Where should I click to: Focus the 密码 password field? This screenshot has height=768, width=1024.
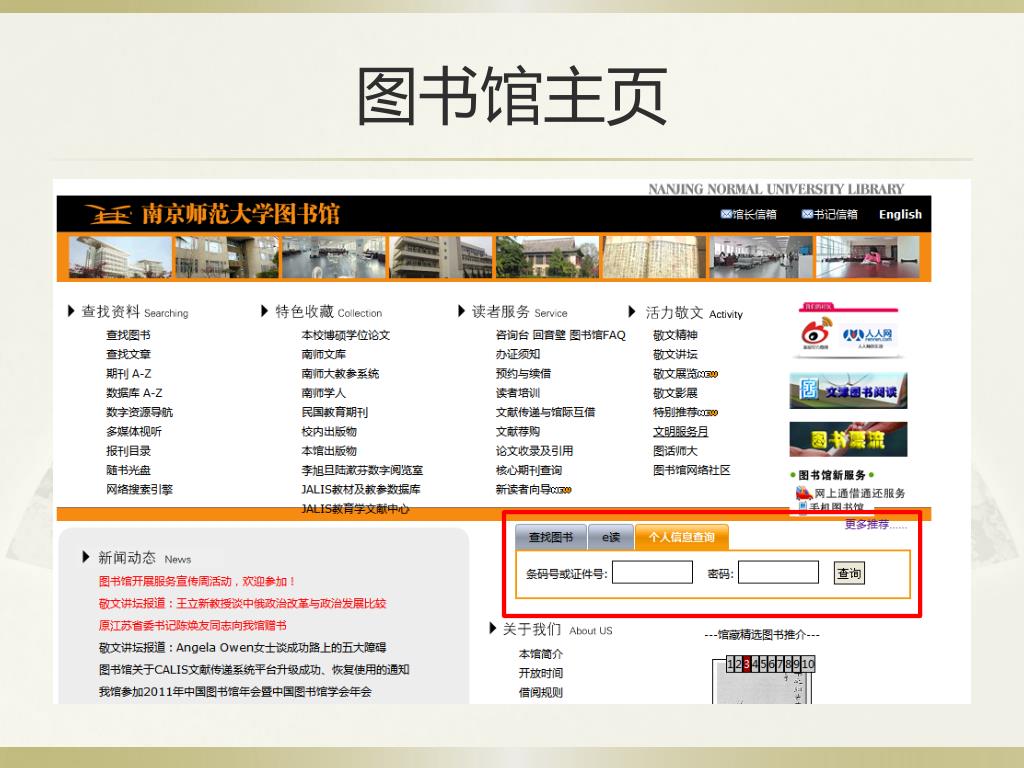point(778,573)
